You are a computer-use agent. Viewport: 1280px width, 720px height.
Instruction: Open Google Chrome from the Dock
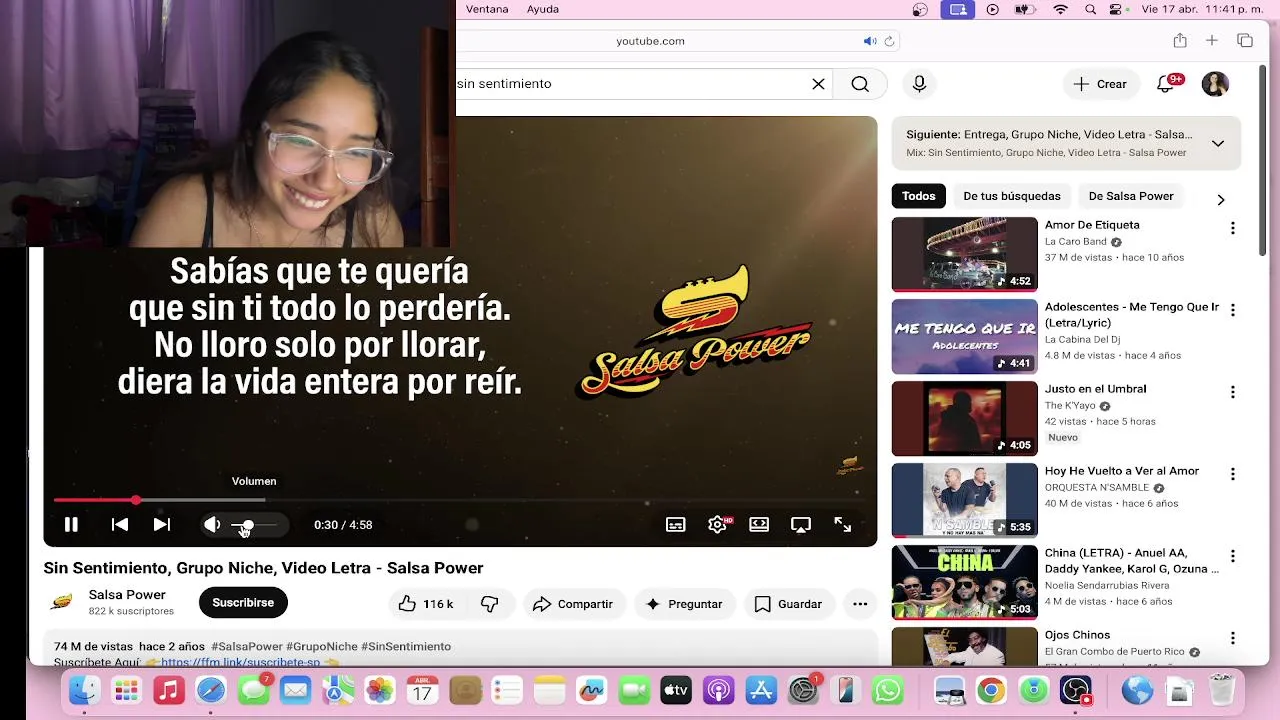(991, 690)
